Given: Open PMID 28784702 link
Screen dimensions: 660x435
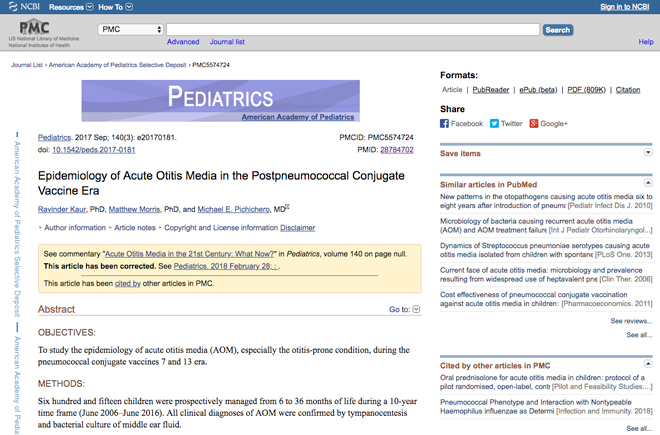Looking at the screenshot, I should pyautogui.click(x=397, y=150).
